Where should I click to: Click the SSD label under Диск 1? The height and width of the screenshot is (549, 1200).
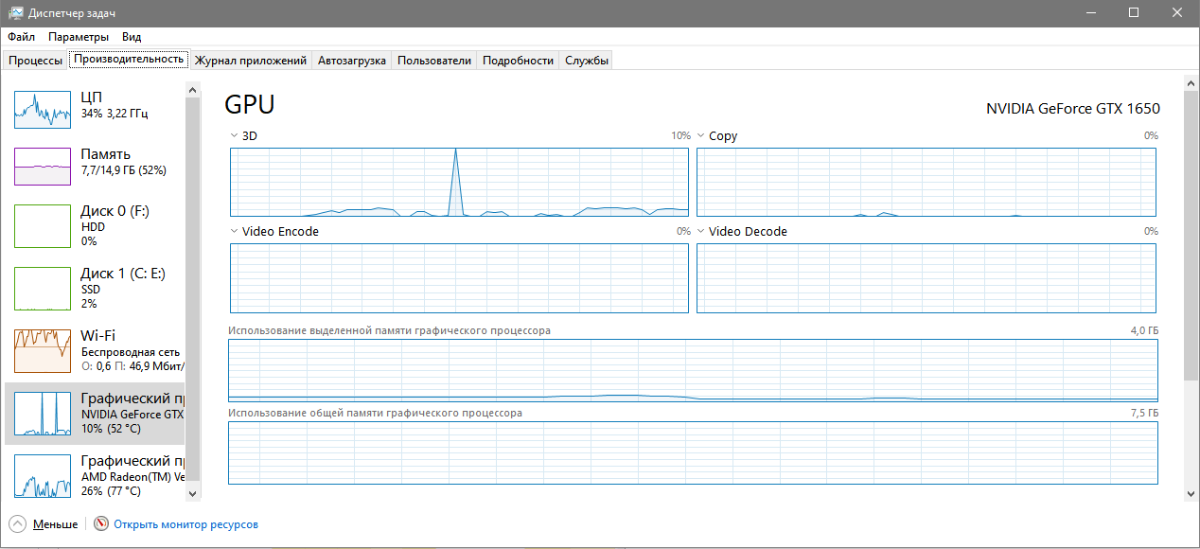[x=91, y=289]
